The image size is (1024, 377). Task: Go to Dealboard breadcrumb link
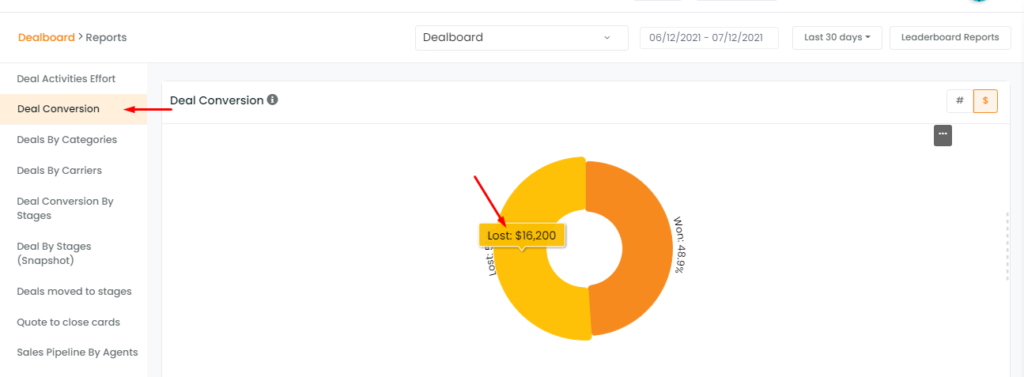pos(46,37)
